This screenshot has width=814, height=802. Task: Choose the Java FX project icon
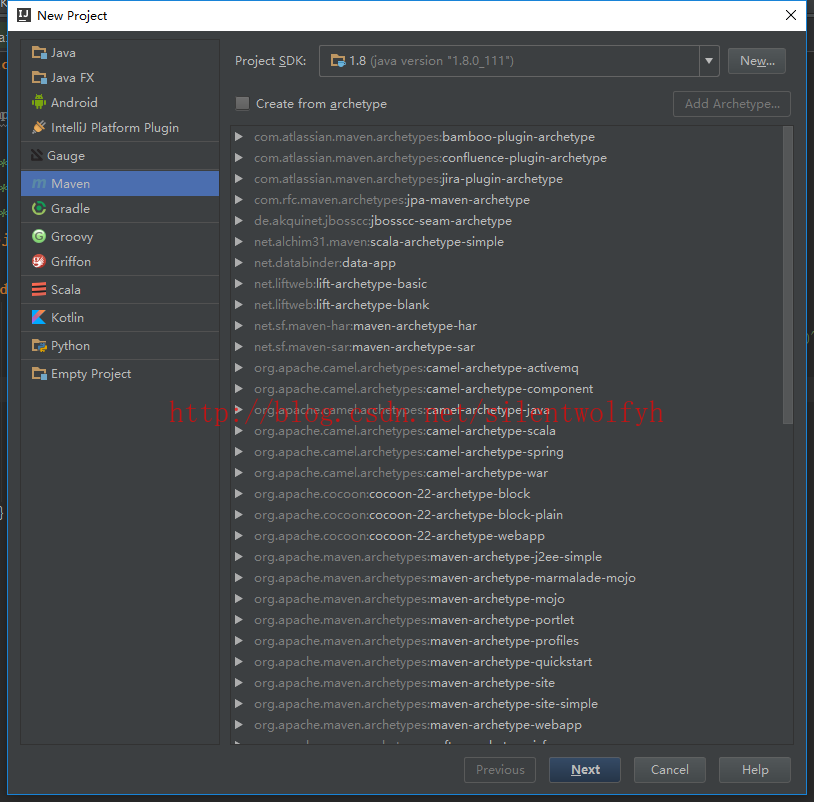[x=39, y=78]
